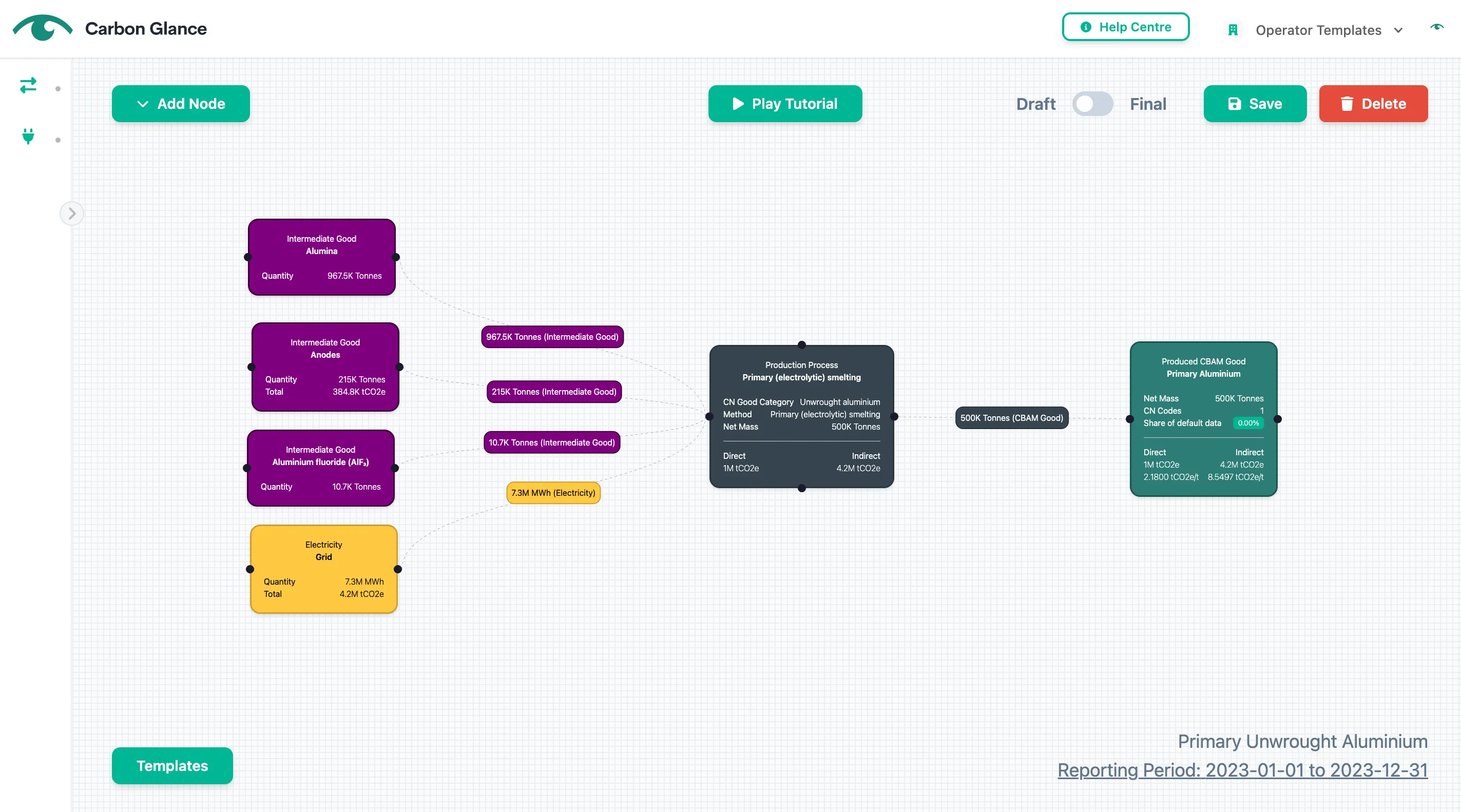Click the Carbon Glance app title
The height and width of the screenshot is (812, 1461).
[x=146, y=28]
